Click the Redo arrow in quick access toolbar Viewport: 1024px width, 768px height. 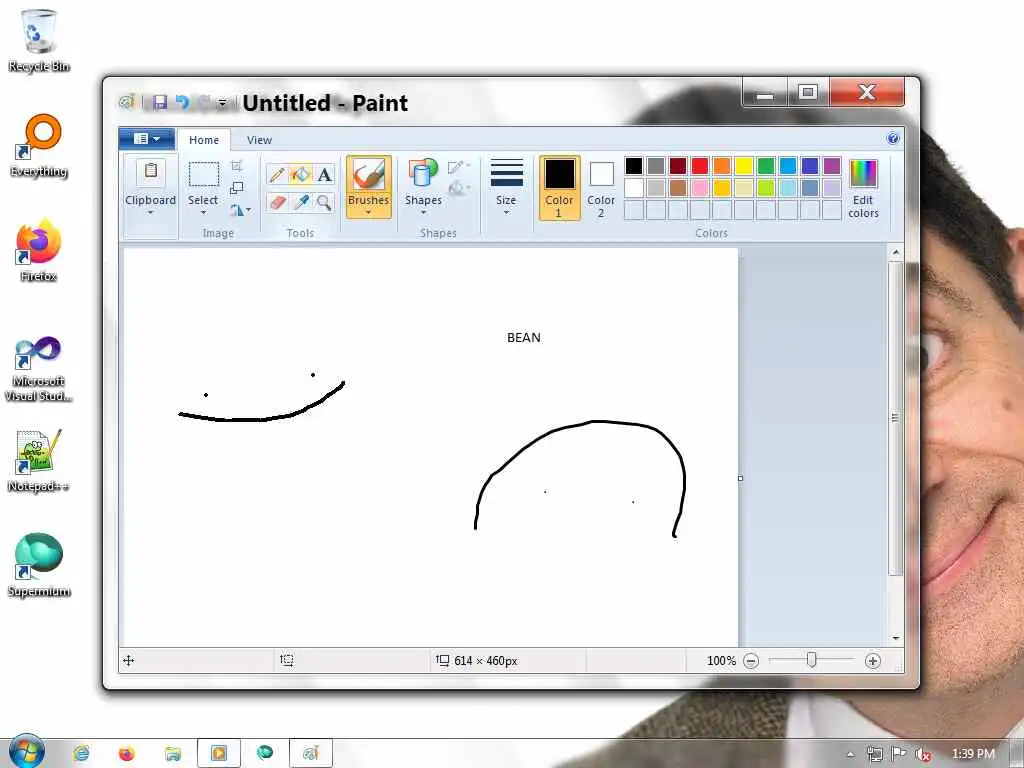[204, 102]
